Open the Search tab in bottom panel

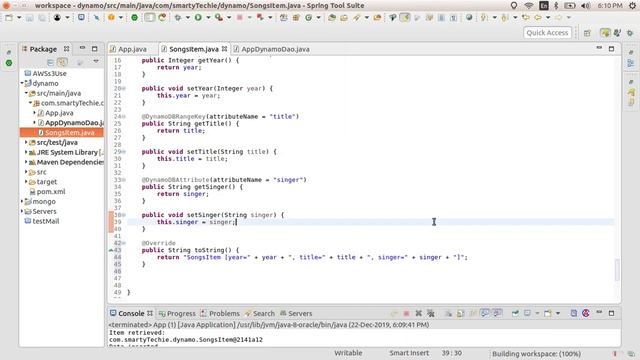point(260,313)
